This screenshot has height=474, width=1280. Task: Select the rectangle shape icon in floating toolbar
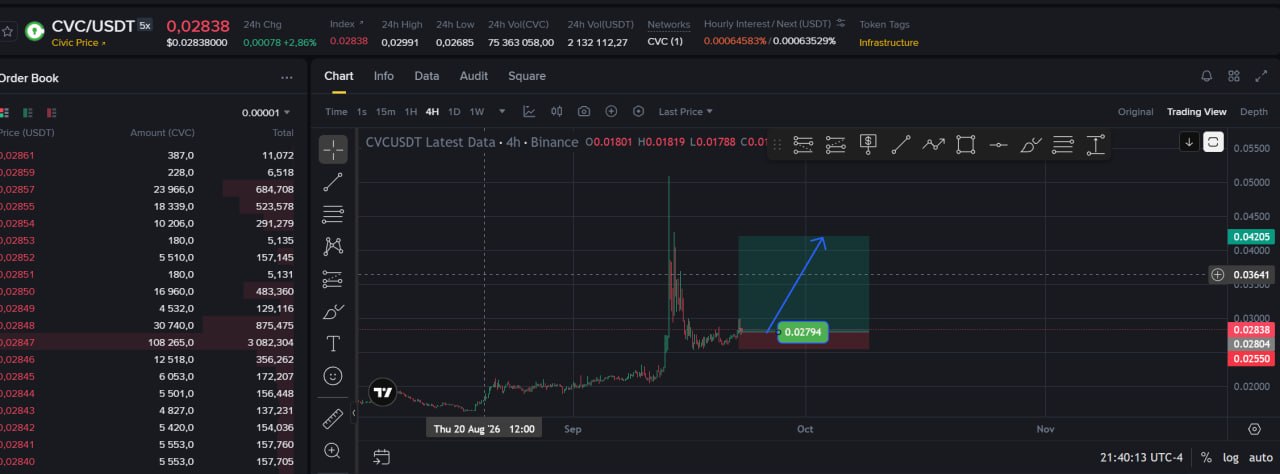(x=965, y=144)
